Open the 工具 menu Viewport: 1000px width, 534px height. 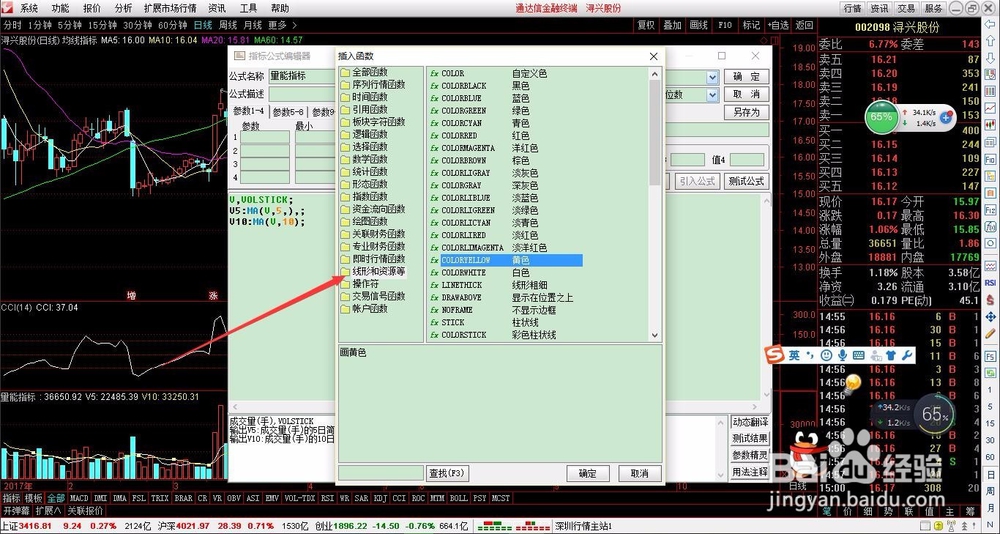point(248,8)
